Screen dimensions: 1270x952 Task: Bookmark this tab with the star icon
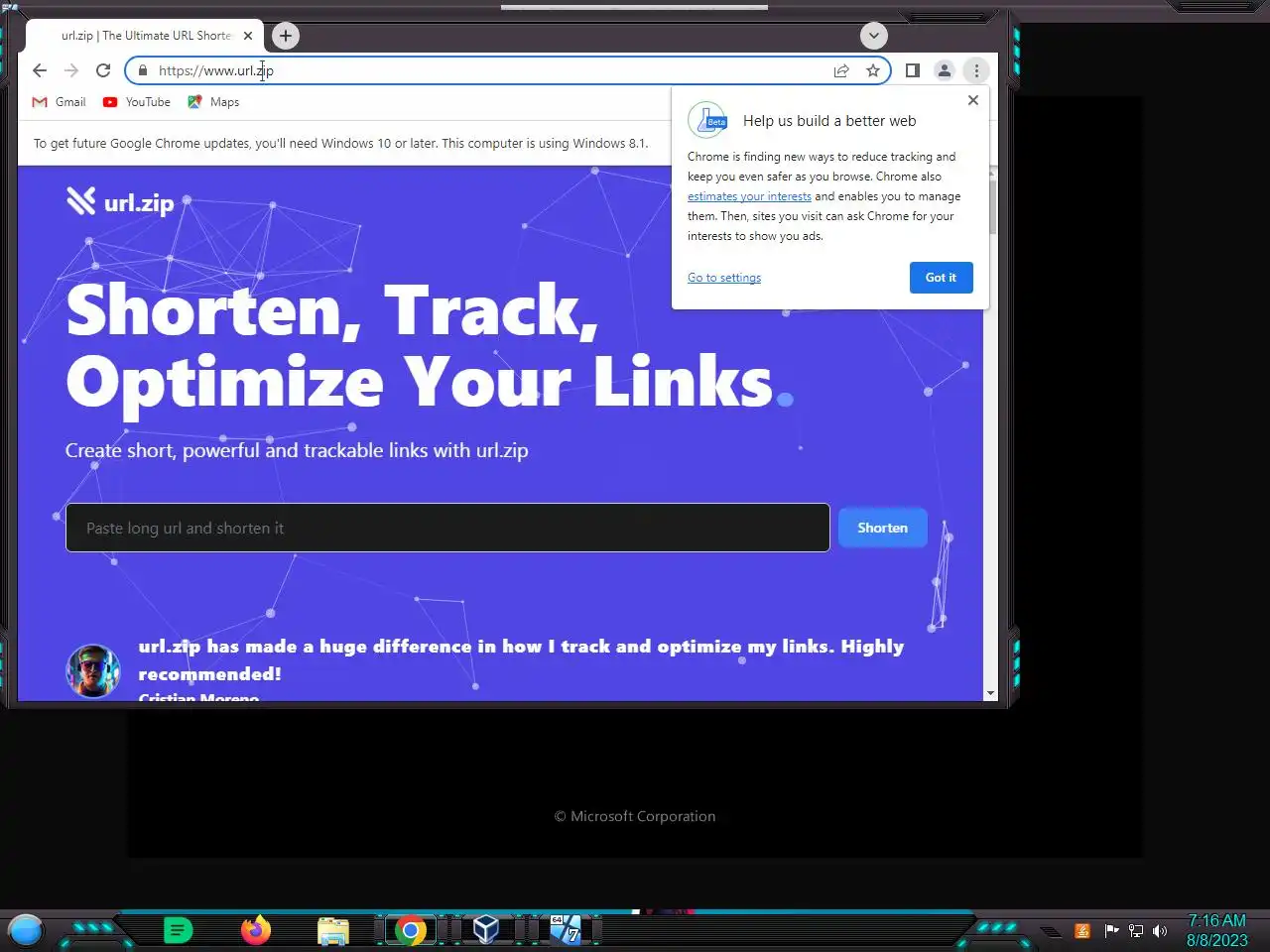[873, 70]
